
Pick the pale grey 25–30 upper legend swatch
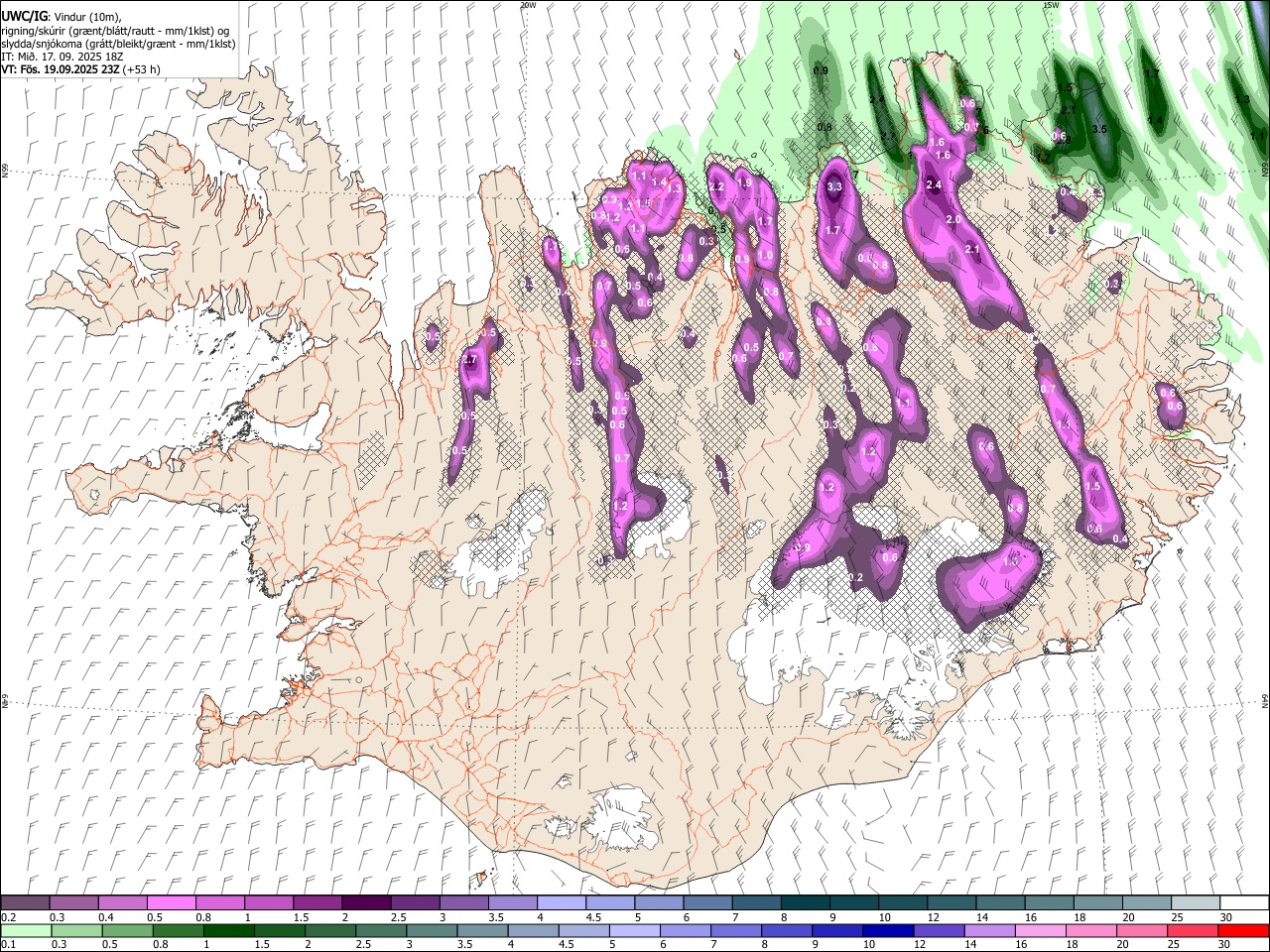1196,903
